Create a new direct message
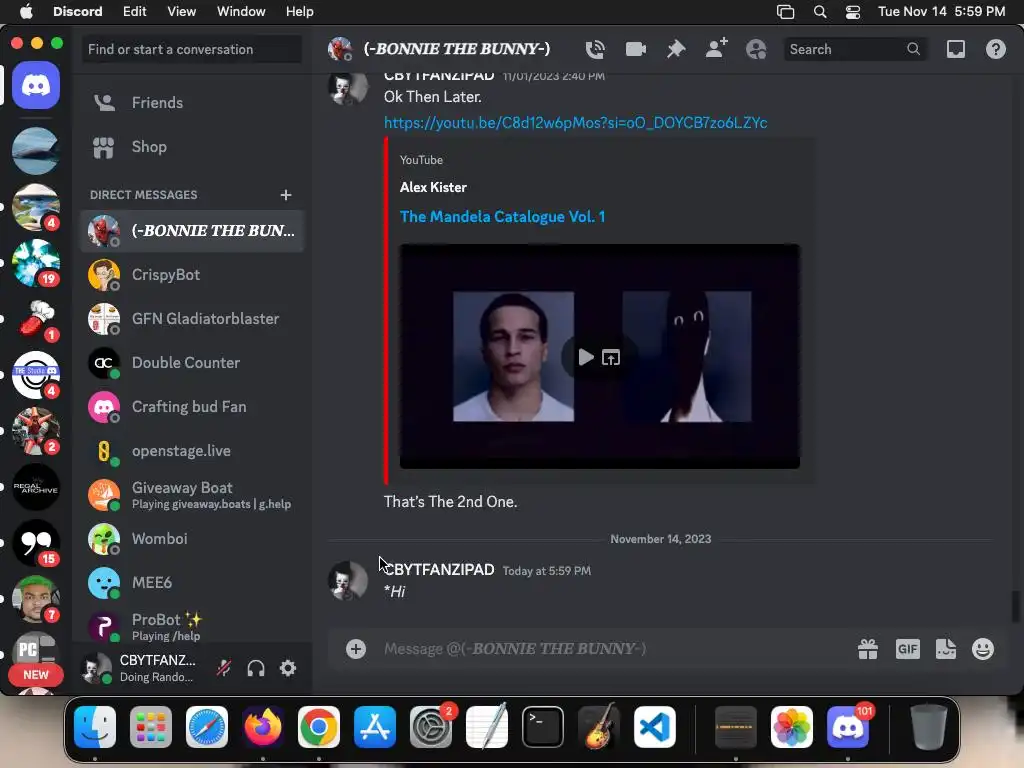The height and width of the screenshot is (768, 1024). 285,195
